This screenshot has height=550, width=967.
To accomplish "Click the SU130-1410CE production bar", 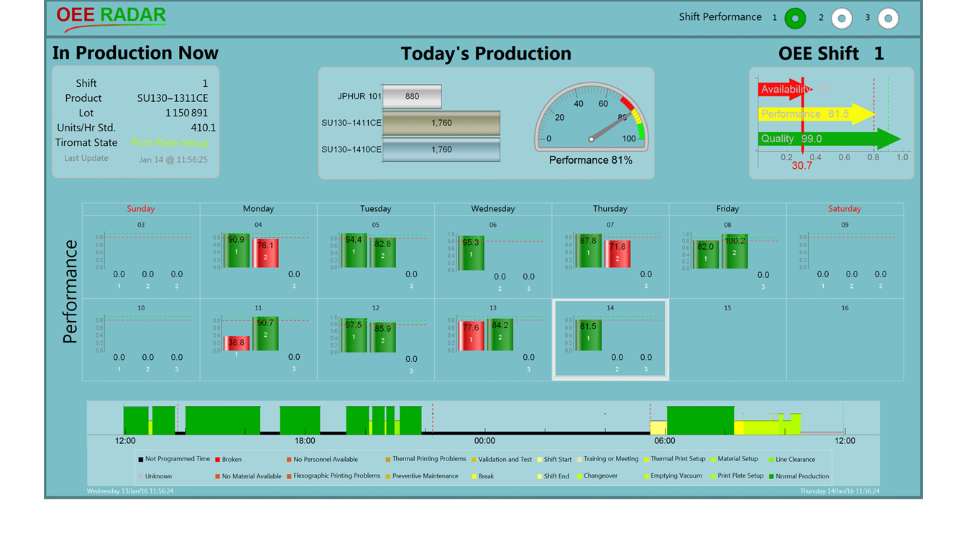I will (441, 149).
